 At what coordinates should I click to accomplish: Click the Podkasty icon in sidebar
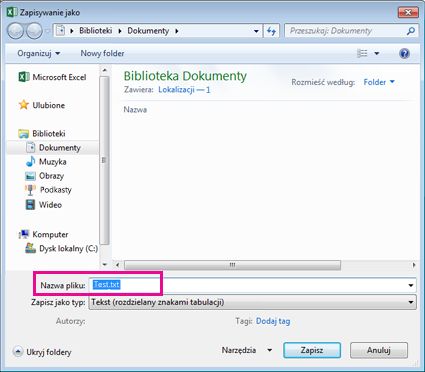30,190
